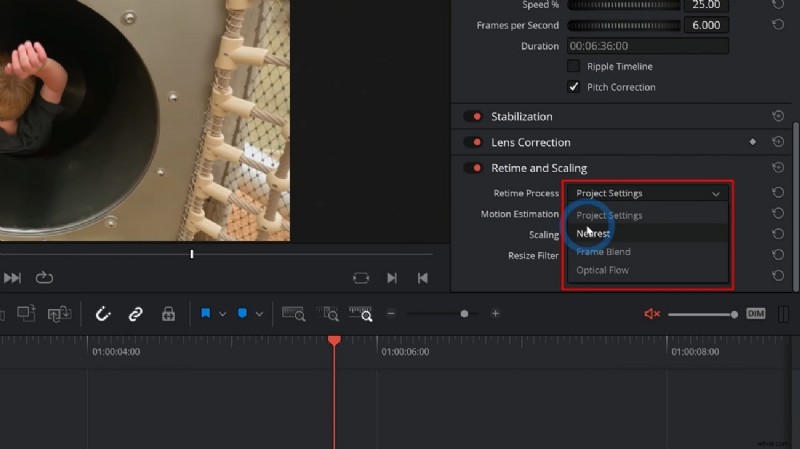The height and width of the screenshot is (449, 800).
Task: Go to previous clip button
Action: (422, 278)
